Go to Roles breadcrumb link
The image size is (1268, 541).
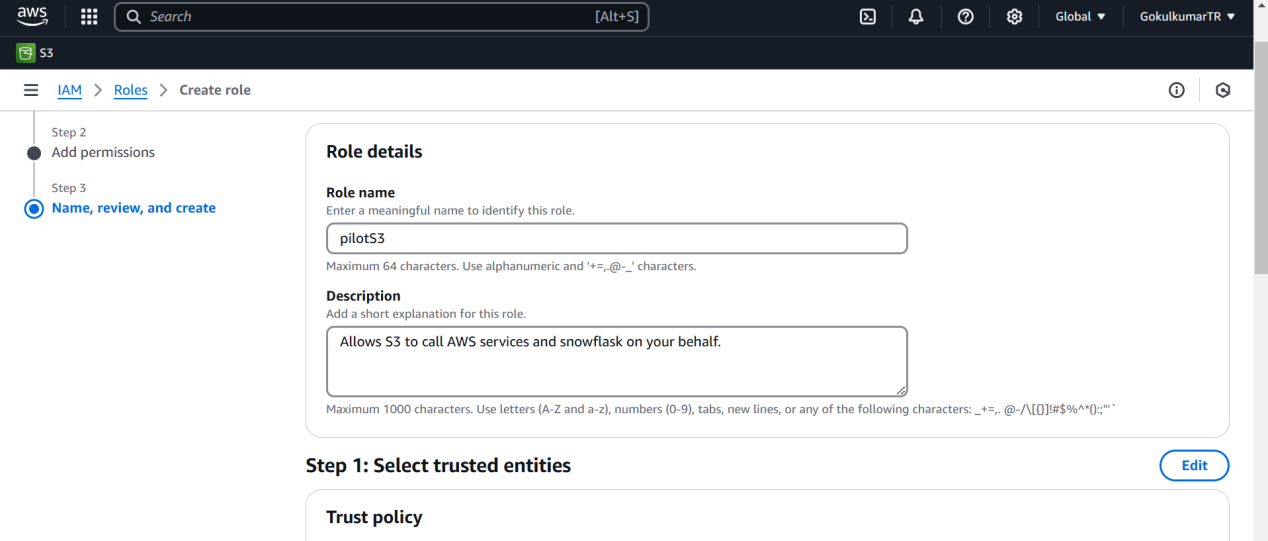click(x=130, y=90)
